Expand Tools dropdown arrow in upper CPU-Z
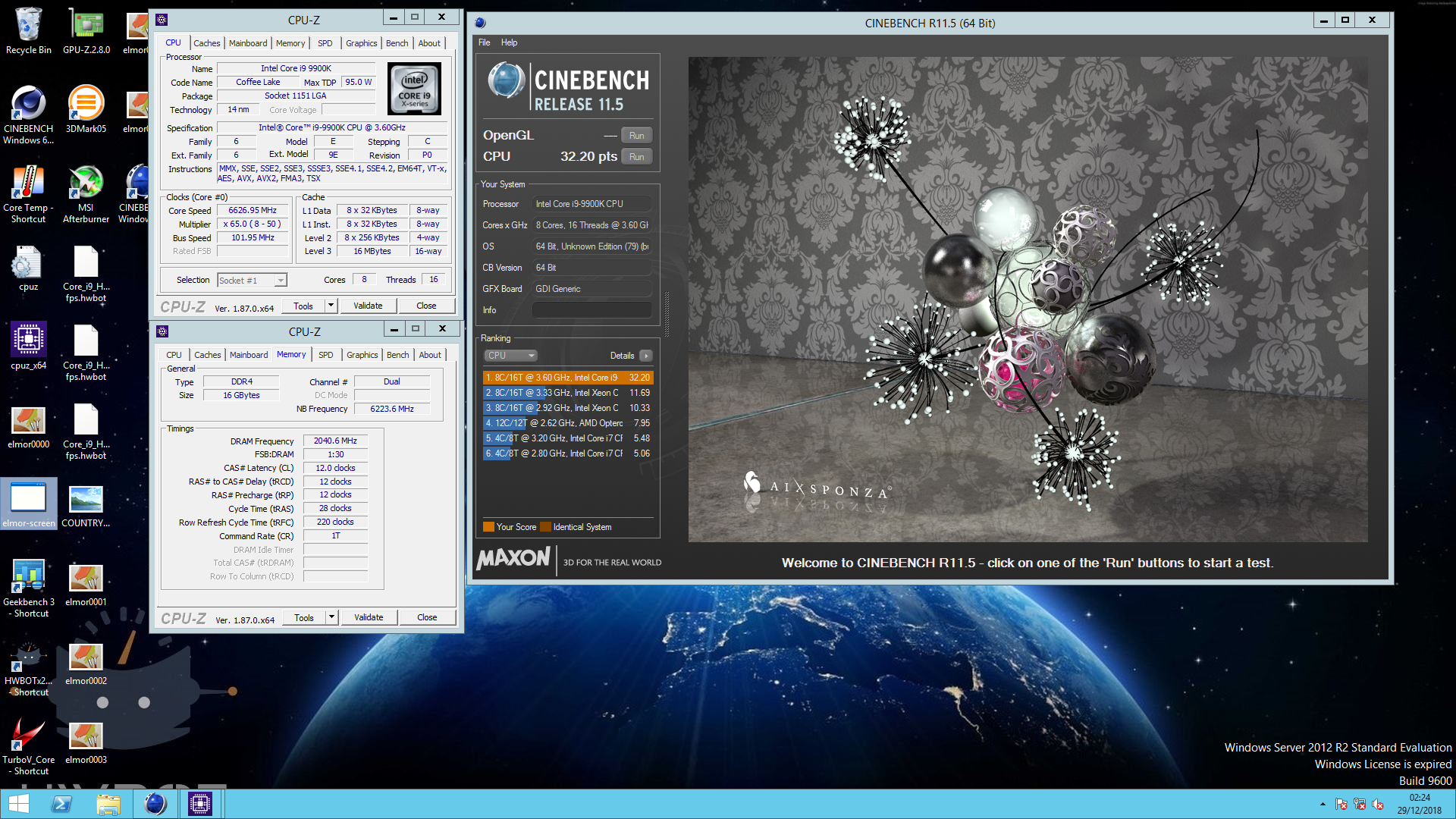 point(331,306)
